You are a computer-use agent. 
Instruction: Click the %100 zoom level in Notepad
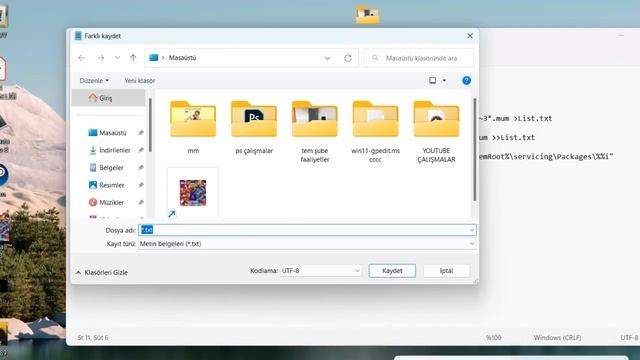[x=493, y=338]
